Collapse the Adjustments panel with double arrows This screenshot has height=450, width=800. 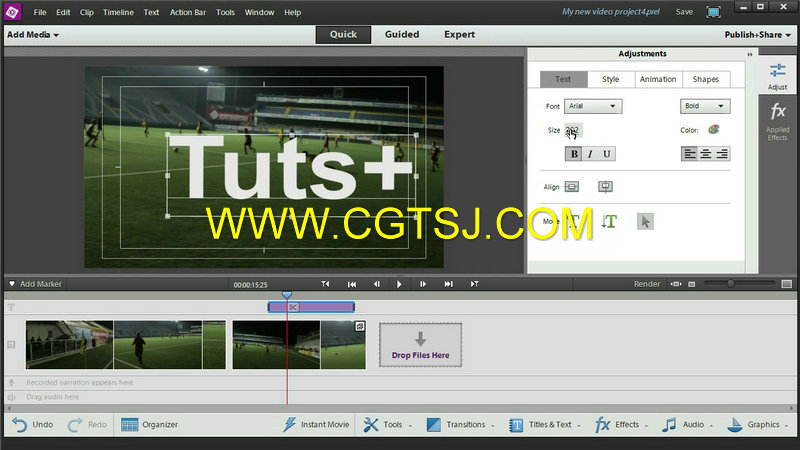click(x=750, y=54)
